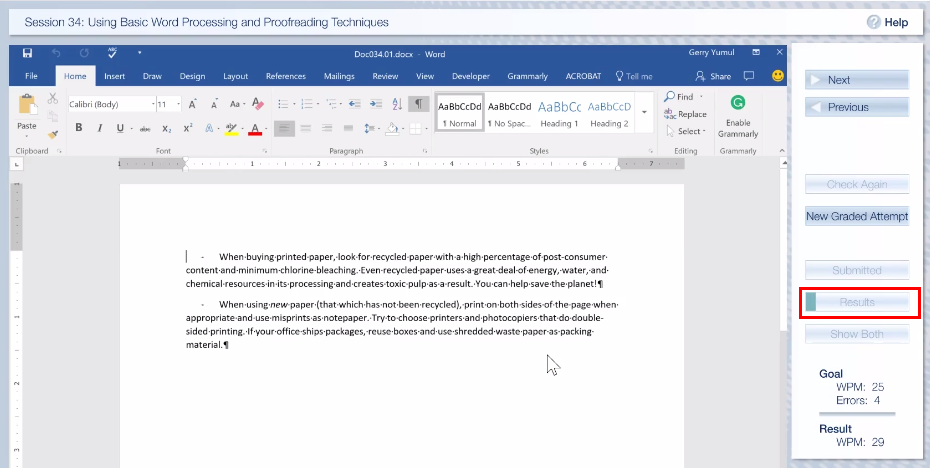
Task: Switch to the Design tab
Action: pyautogui.click(x=192, y=76)
